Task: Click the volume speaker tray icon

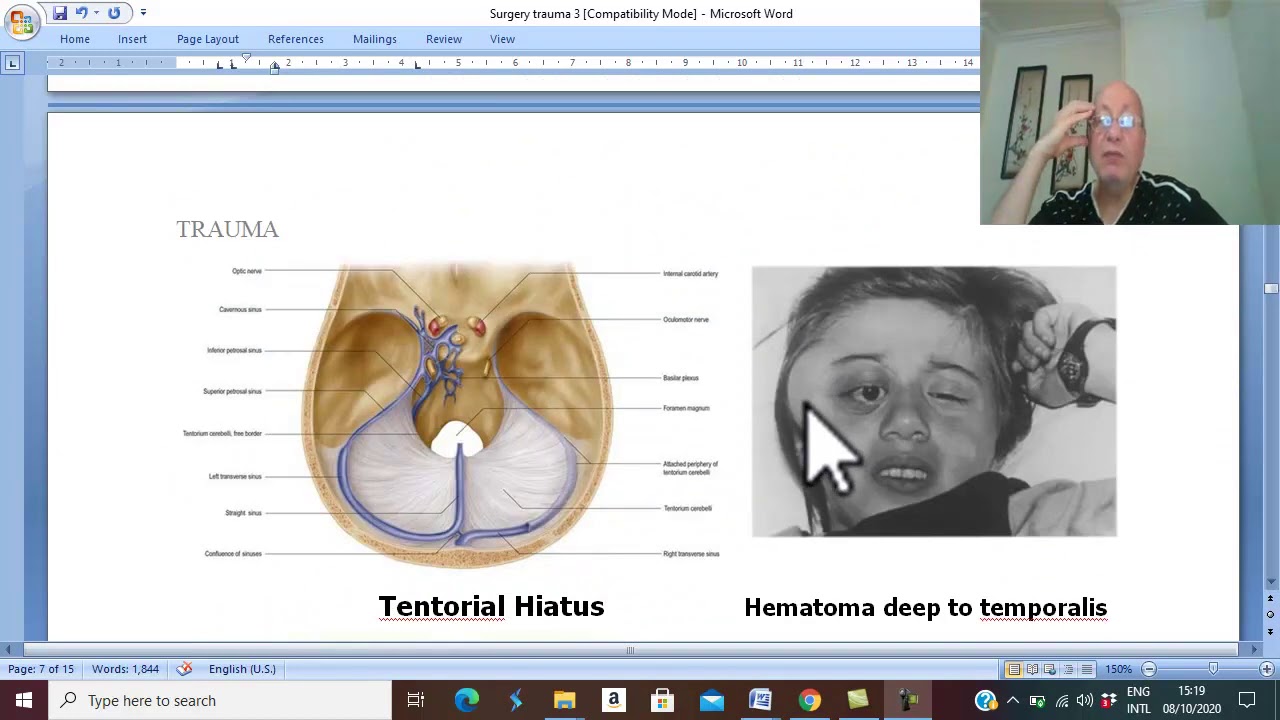Action: [x=1085, y=701]
